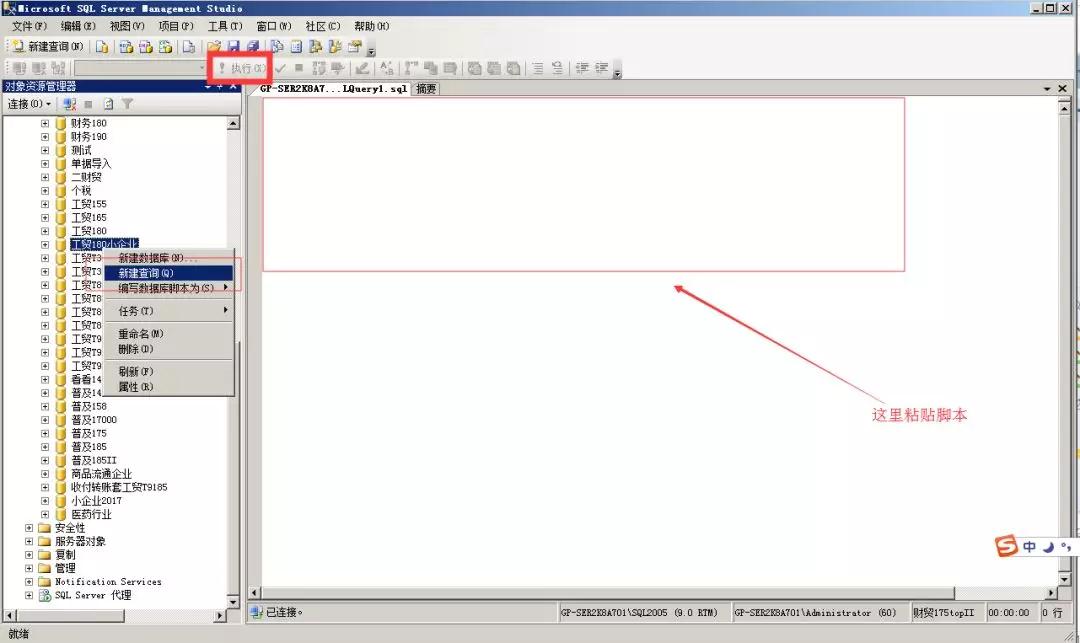Image resolution: width=1080 pixels, height=643 pixels.
Task: Click the 医药行业 database cylinder icon
Action: (61, 514)
